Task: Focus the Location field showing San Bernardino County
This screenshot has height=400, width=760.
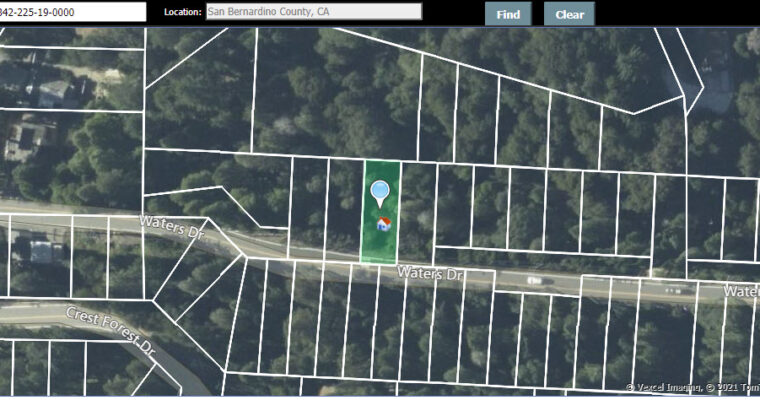Action: point(313,12)
